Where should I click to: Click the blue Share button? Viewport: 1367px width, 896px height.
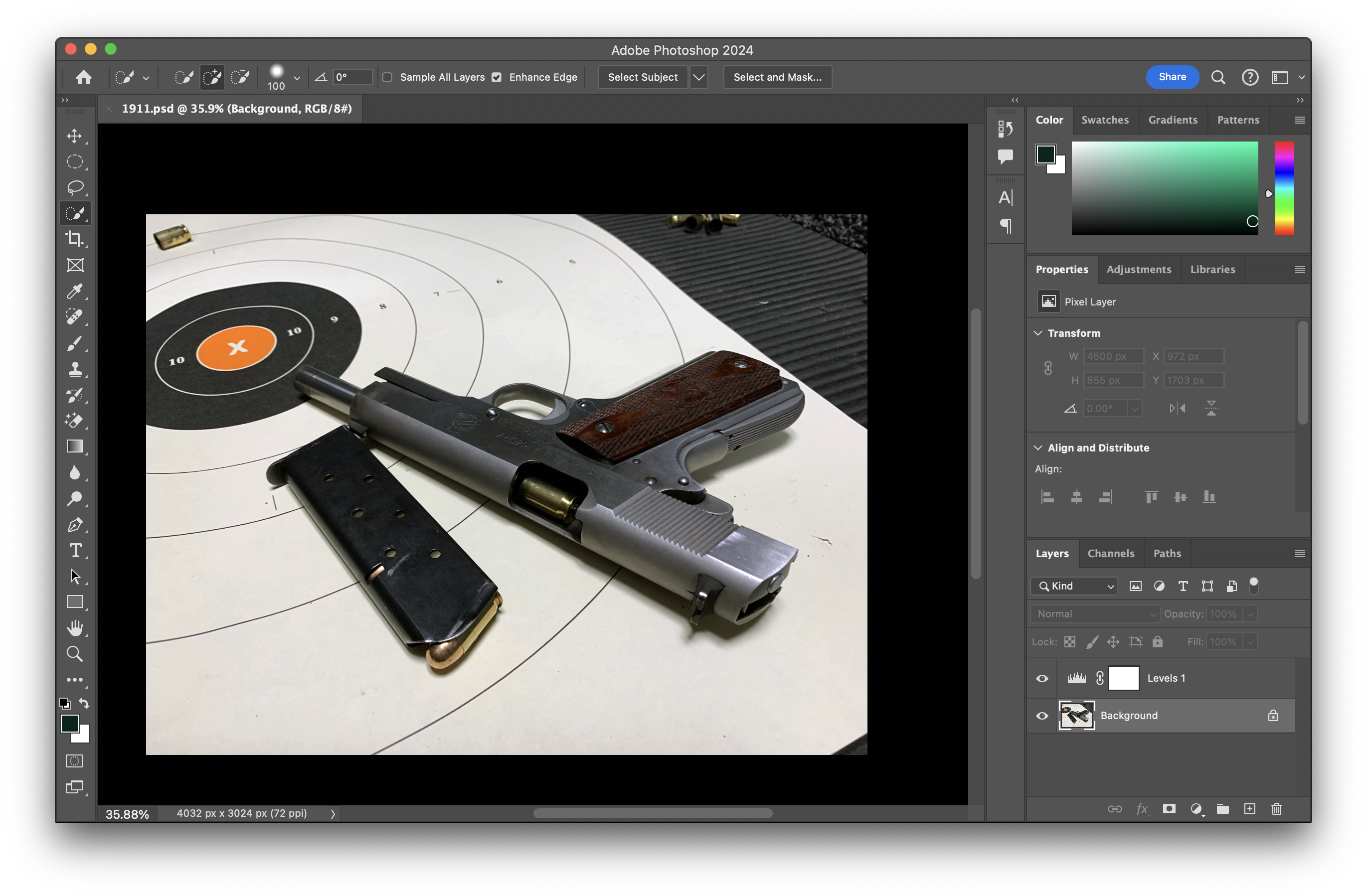coord(1172,77)
